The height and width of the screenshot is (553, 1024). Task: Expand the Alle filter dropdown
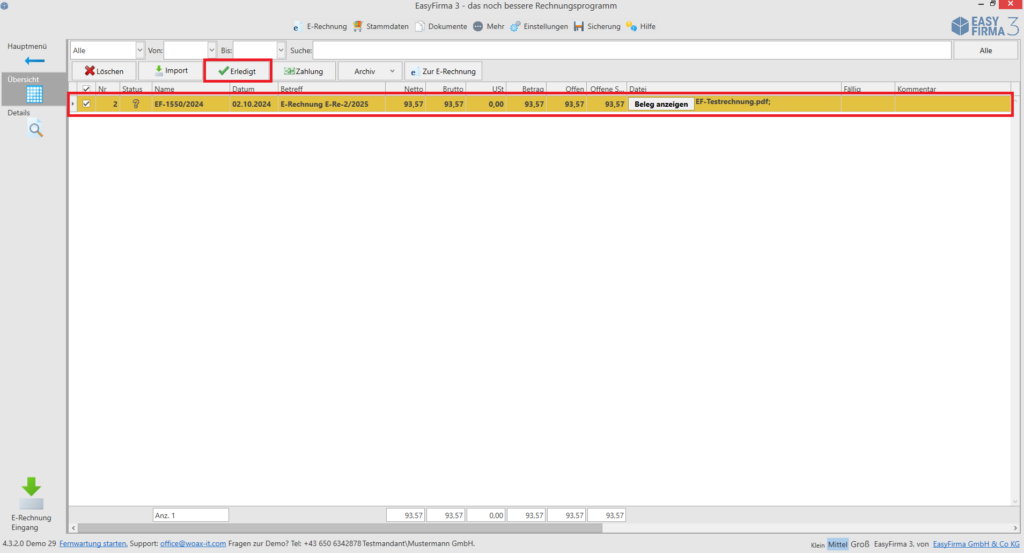tap(138, 49)
